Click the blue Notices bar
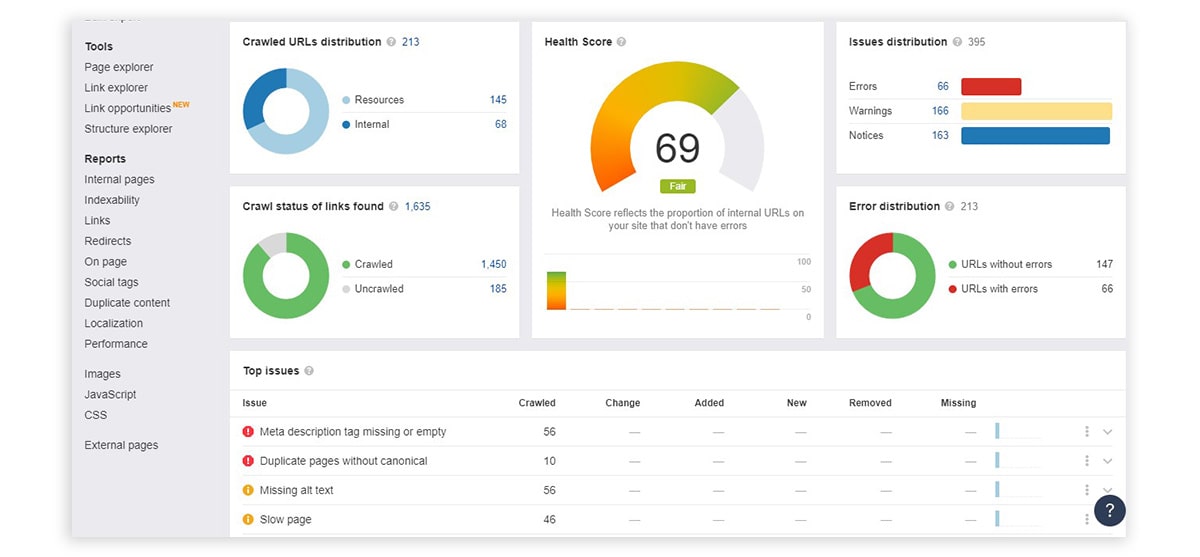1200x557 pixels. pyautogui.click(x=1036, y=135)
